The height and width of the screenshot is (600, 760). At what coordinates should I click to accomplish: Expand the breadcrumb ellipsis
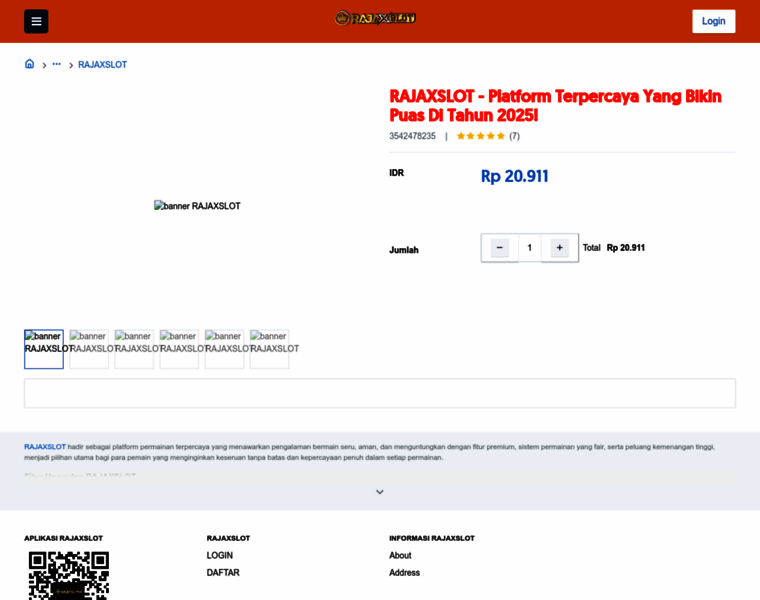(x=57, y=64)
